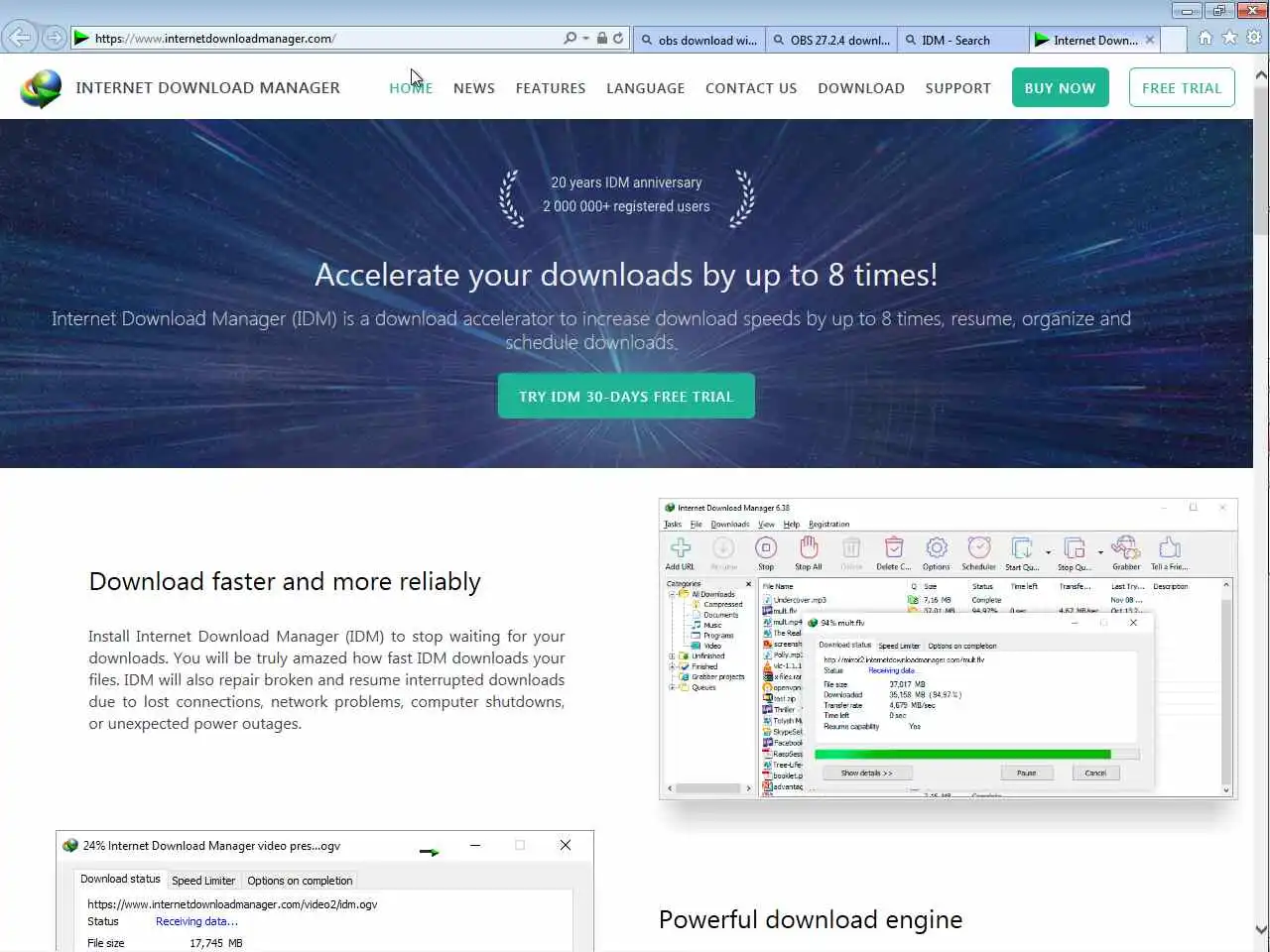Click the green IDM favicon in address bar

[x=81, y=39]
